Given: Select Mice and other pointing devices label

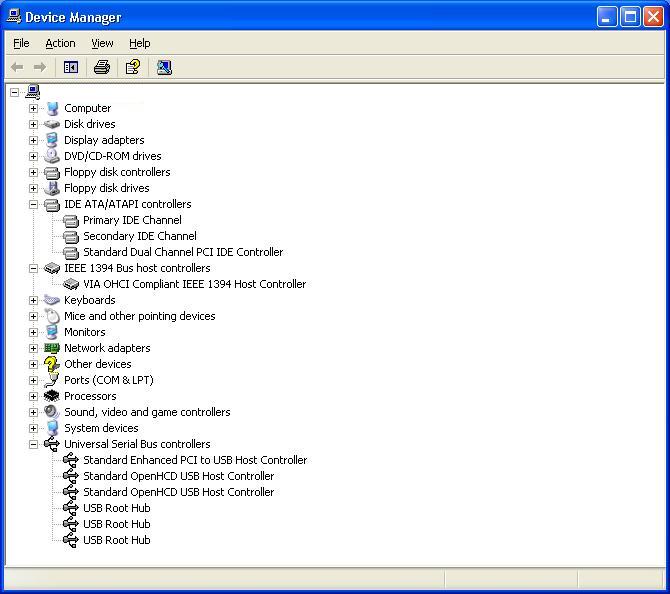Looking at the screenshot, I should [x=140, y=316].
